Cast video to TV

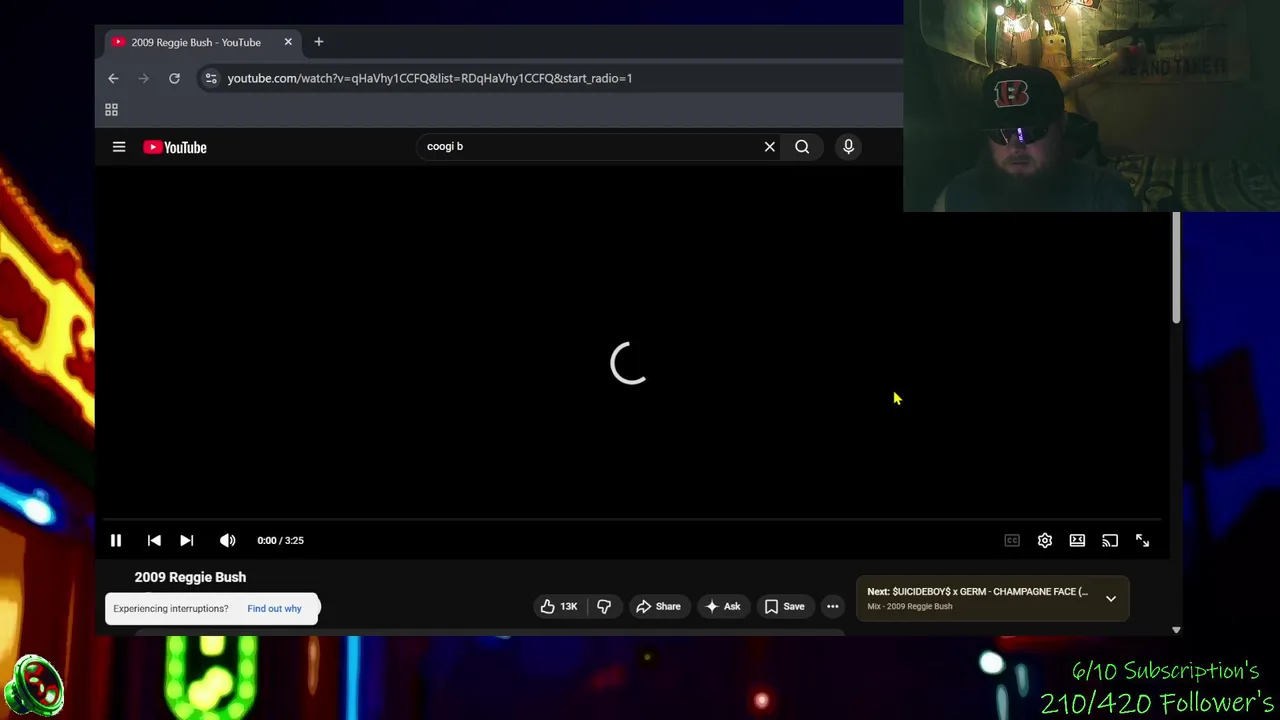pos(1110,540)
